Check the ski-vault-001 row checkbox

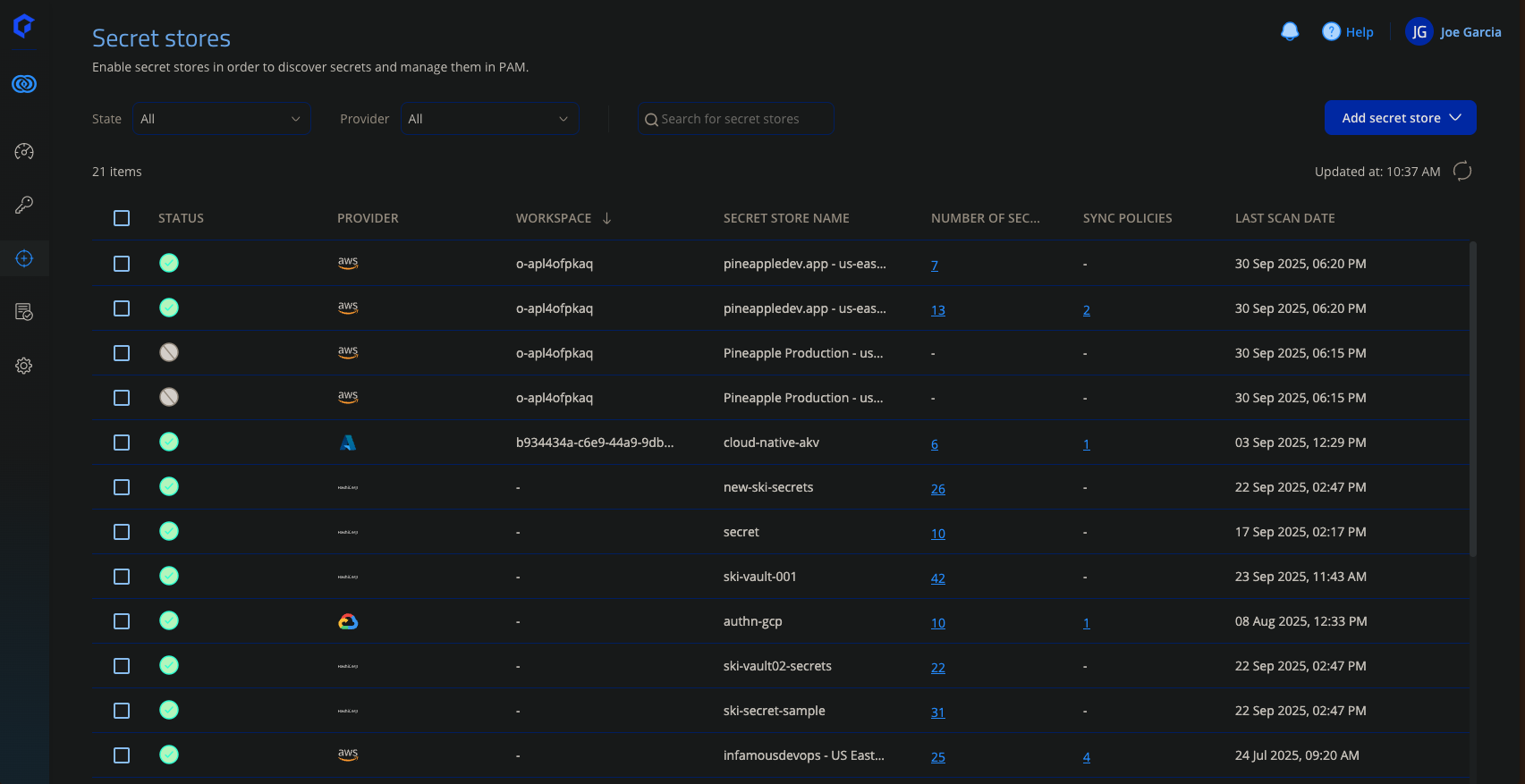(x=122, y=577)
